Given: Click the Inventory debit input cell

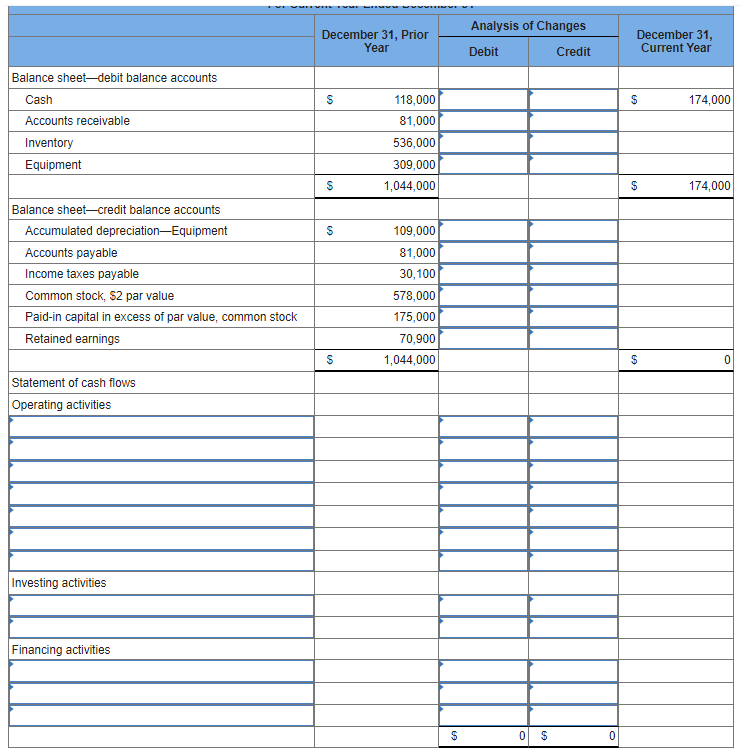Looking at the screenshot, I should (483, 143).
